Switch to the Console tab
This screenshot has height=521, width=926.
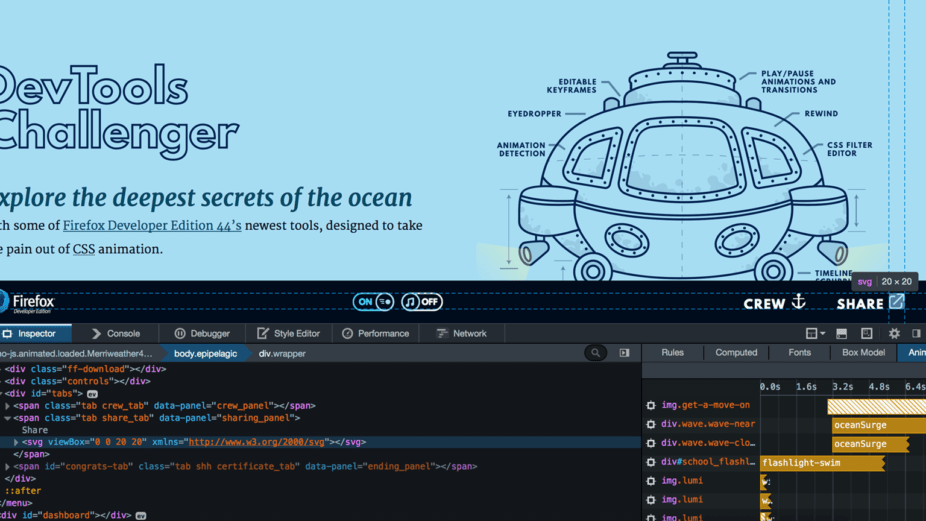(116, 334)
